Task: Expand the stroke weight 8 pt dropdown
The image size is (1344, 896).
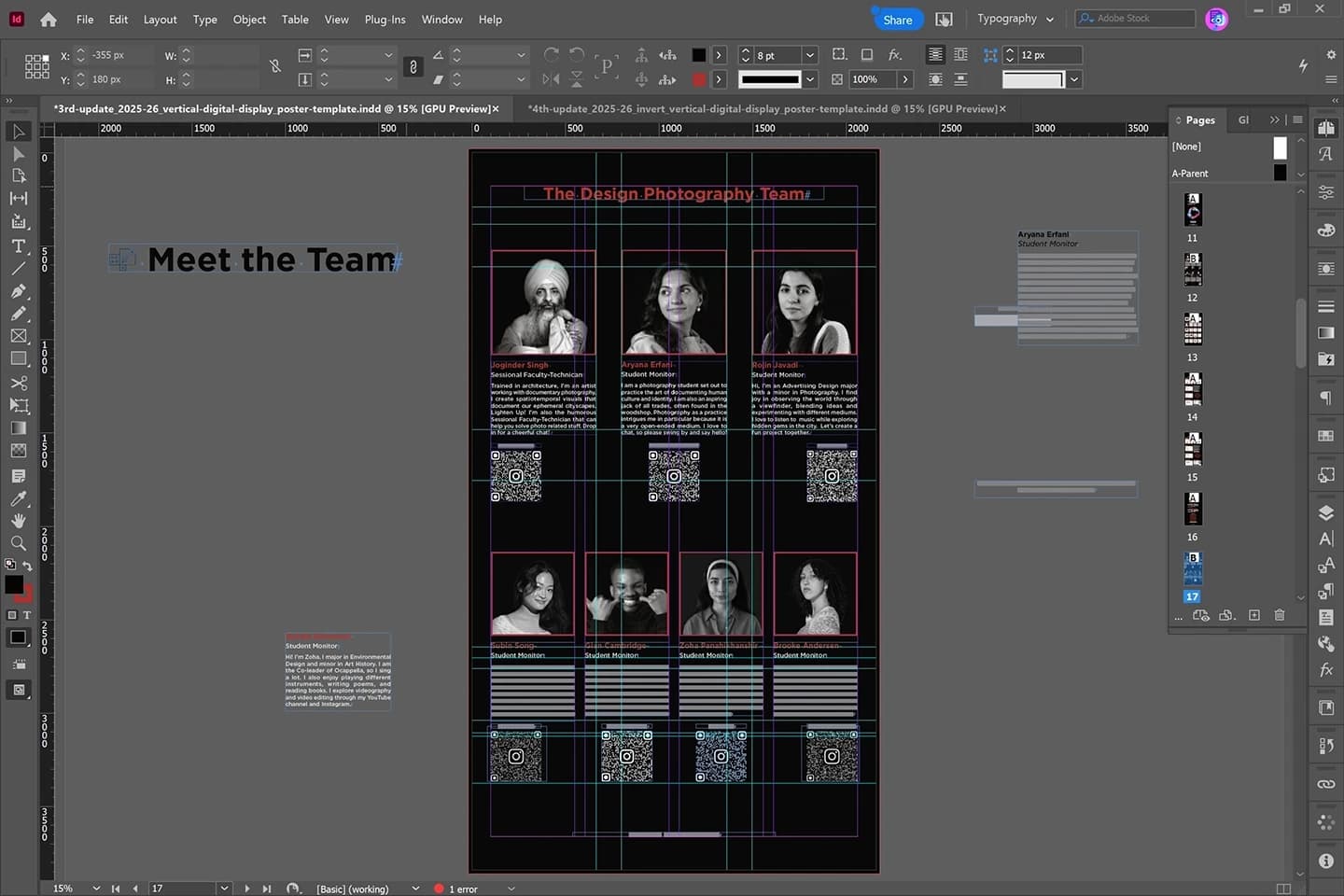Action: (810, 55)
